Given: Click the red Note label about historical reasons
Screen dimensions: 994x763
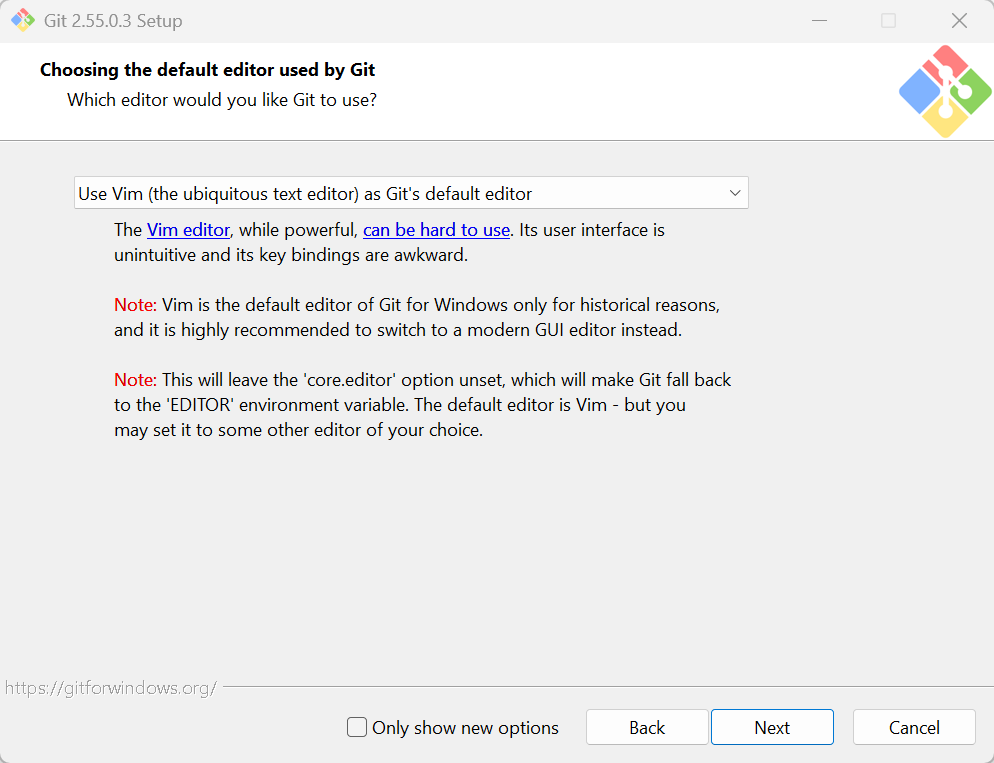Looking at the screenshot, I should click(135, 305).
